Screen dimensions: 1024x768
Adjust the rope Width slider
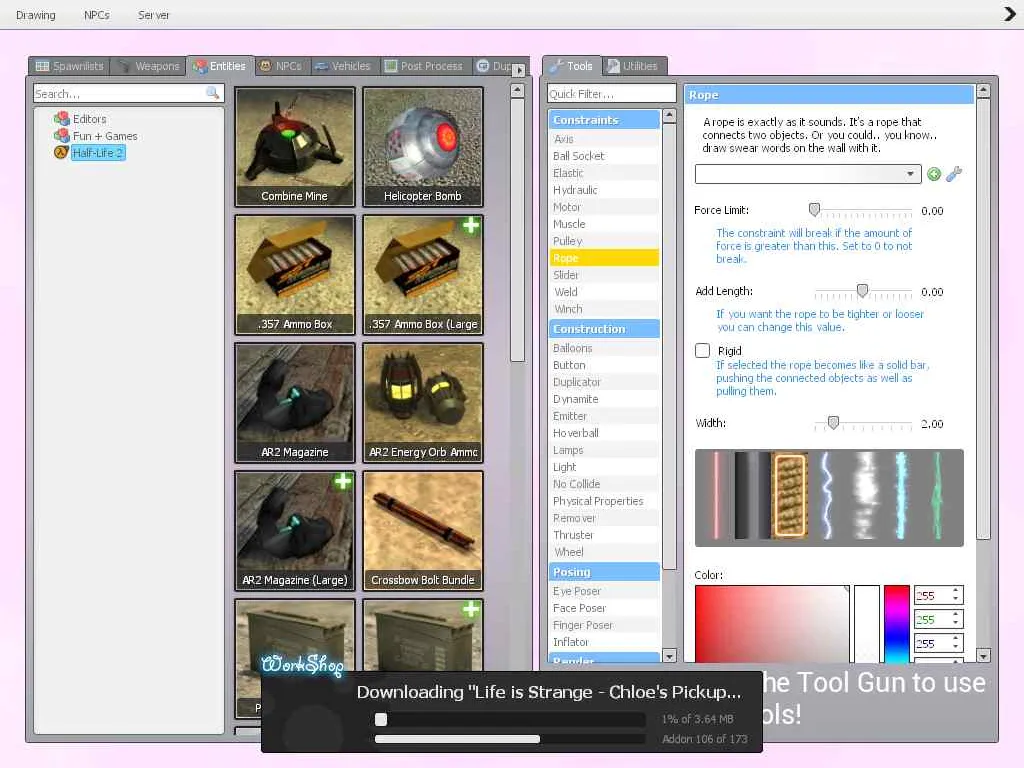[833, 423]
